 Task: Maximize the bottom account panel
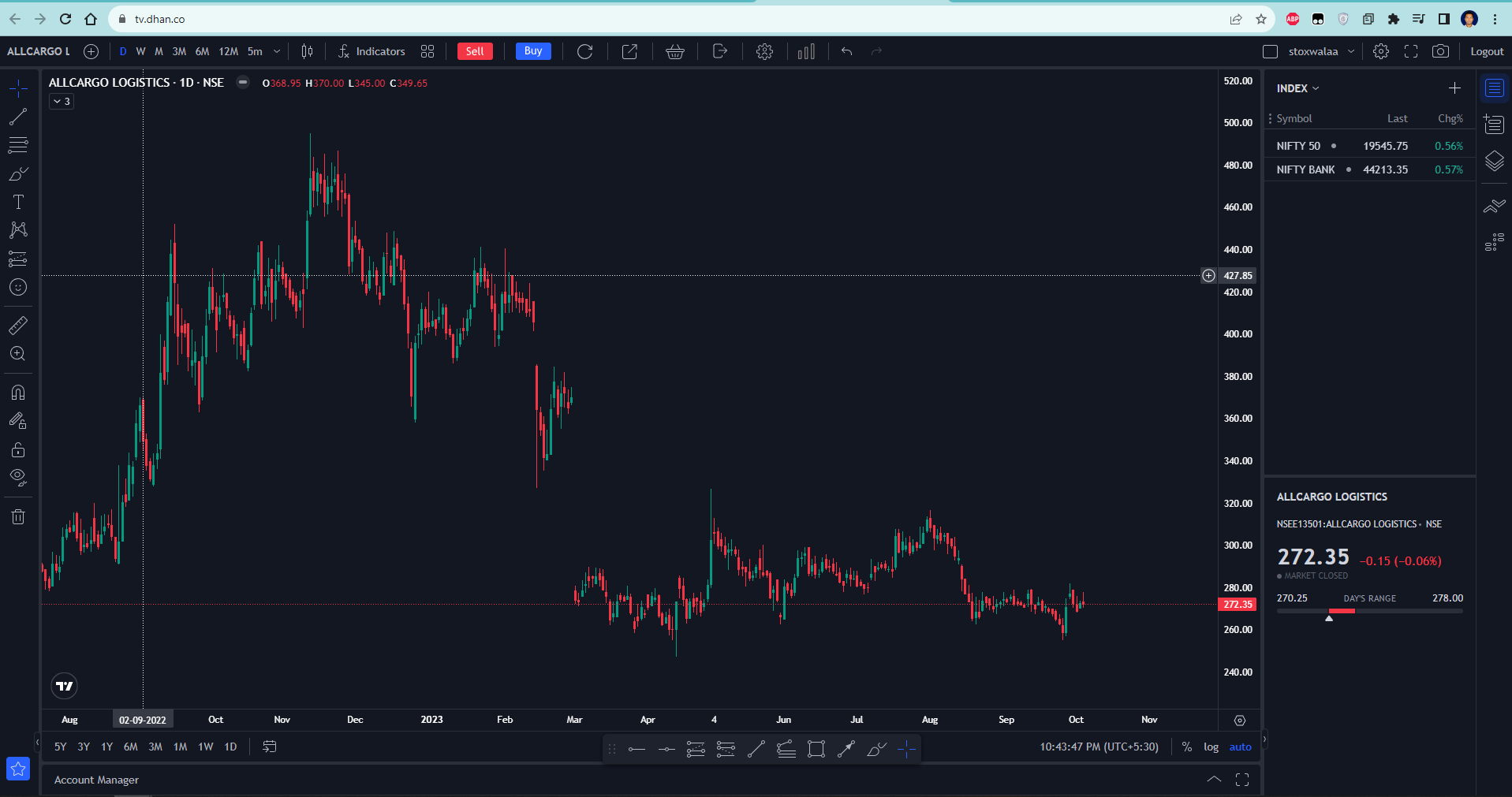1242,780
